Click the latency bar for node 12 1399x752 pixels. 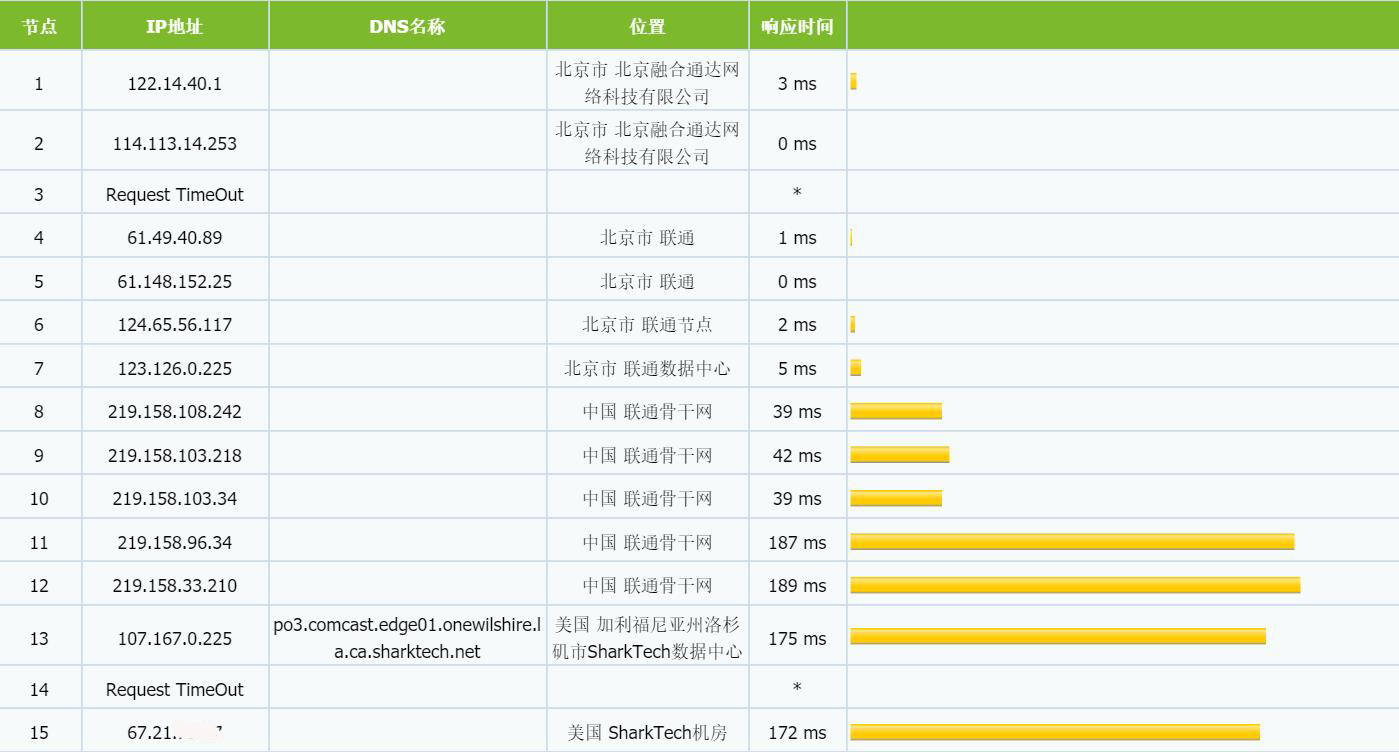(x=1075, y=585)
